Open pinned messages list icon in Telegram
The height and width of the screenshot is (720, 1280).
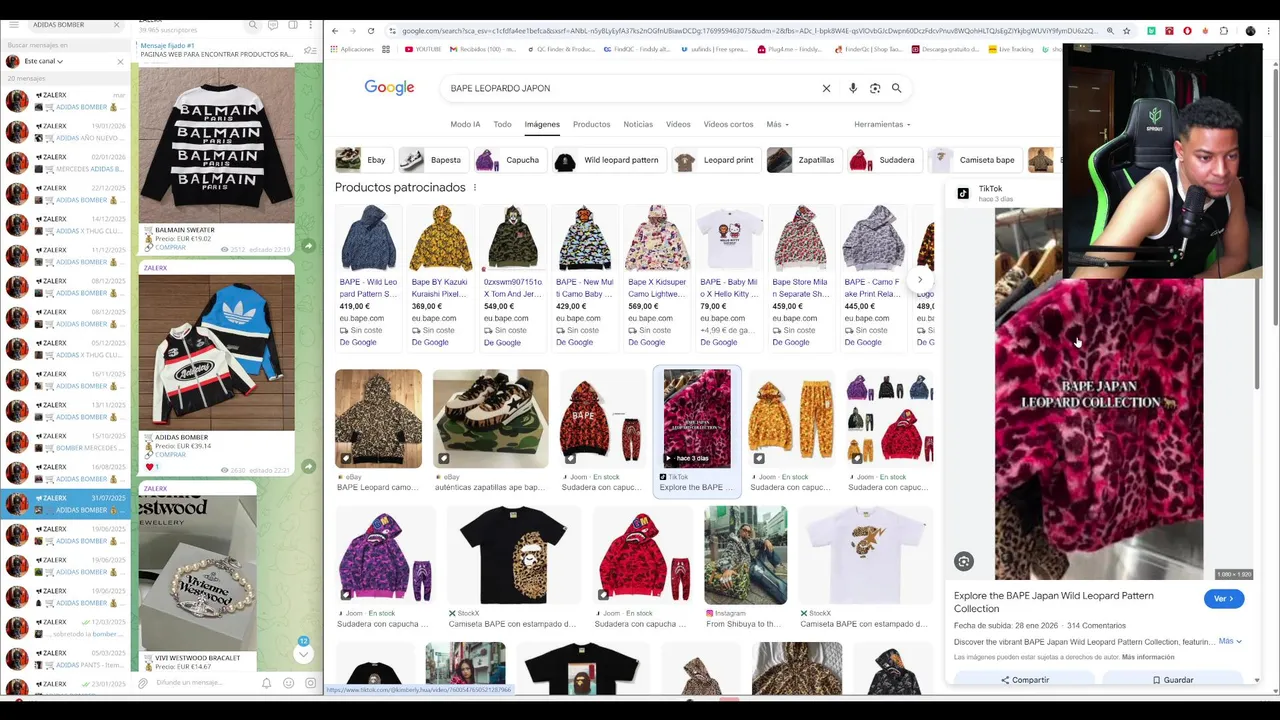(x=310, y=50)
